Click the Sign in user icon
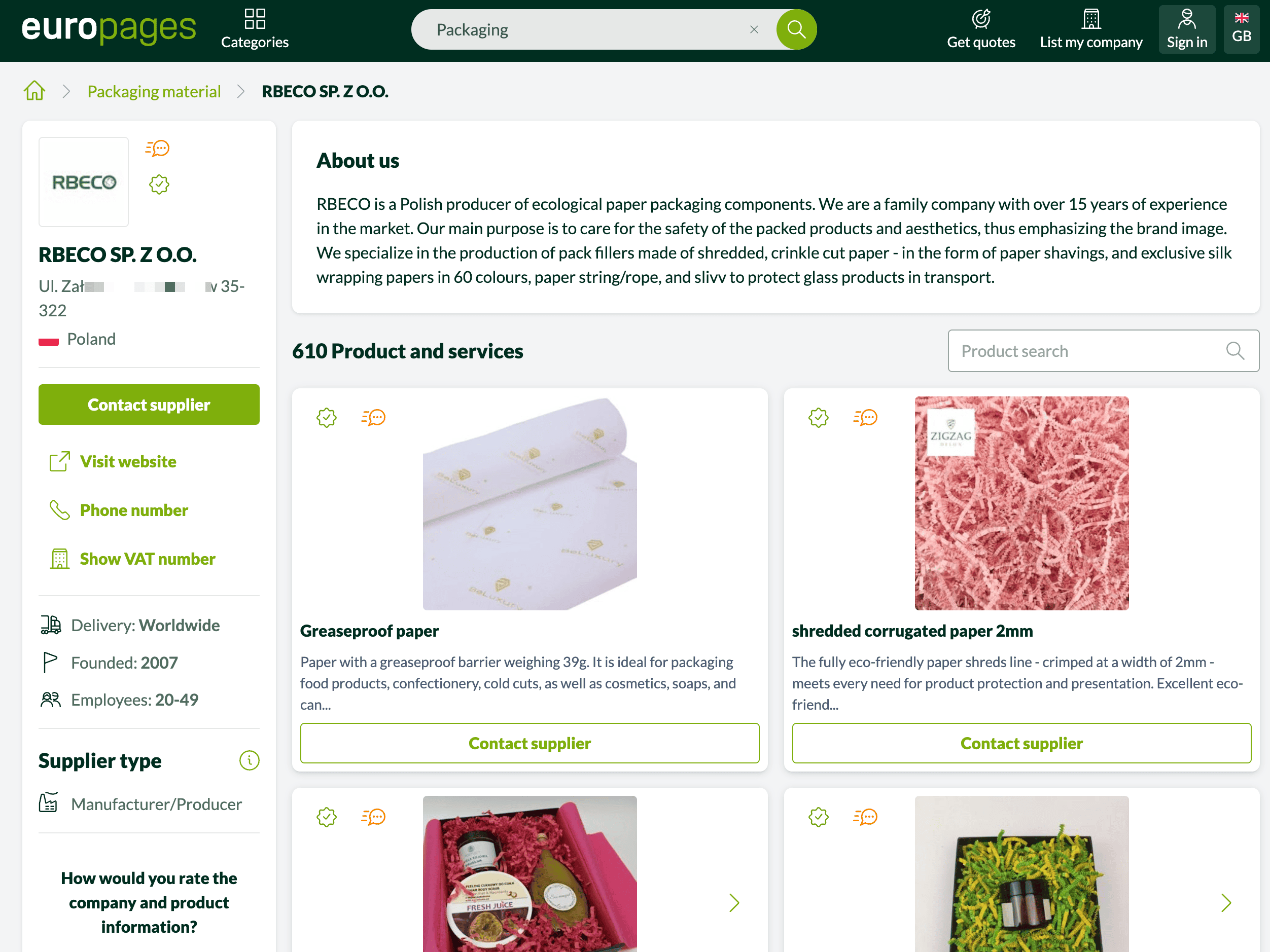The height and width of the screenshot is (952, 1270). tap(1187, 19)
